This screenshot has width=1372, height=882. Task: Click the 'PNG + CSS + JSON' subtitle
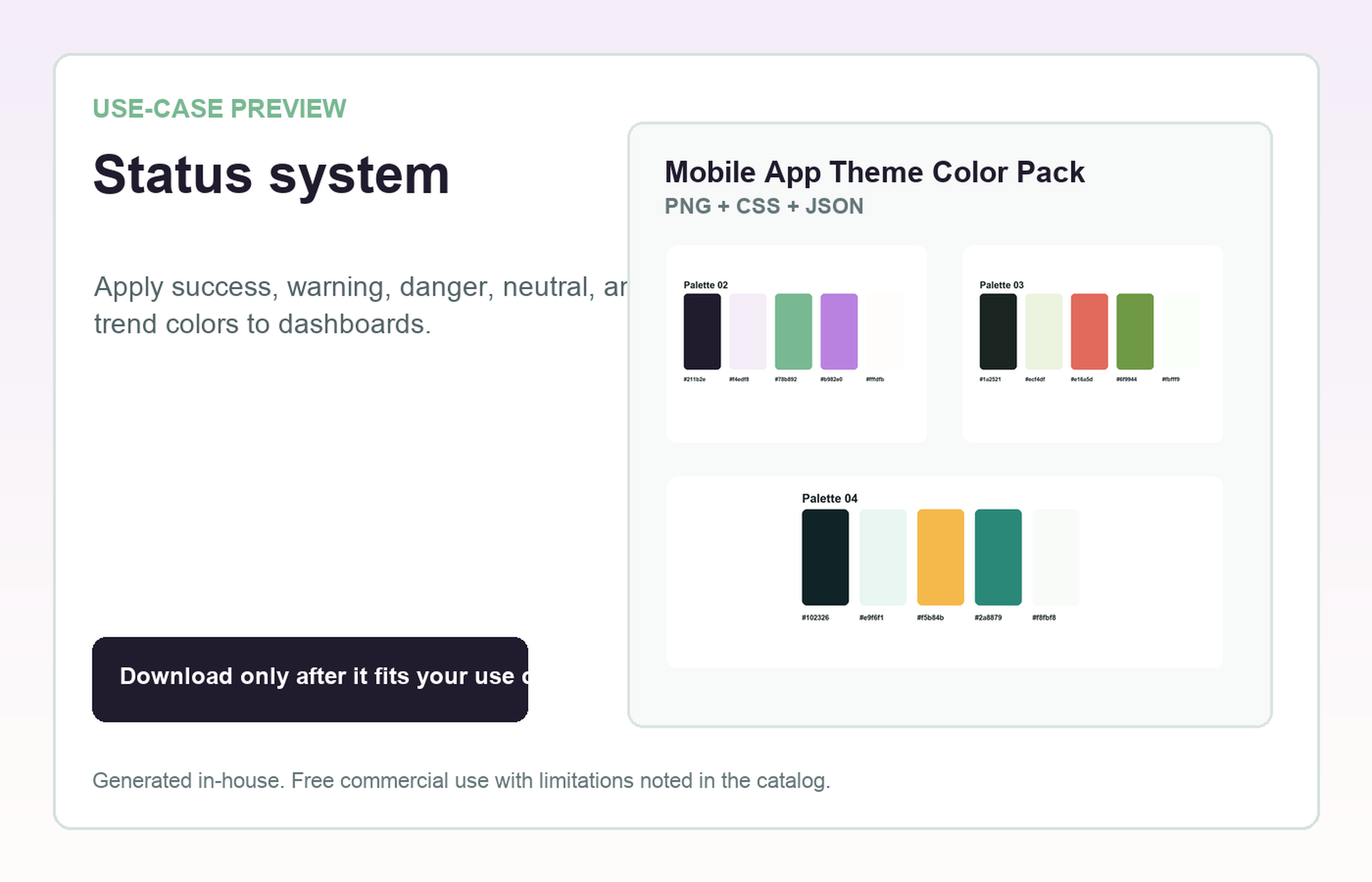(764, 206)
